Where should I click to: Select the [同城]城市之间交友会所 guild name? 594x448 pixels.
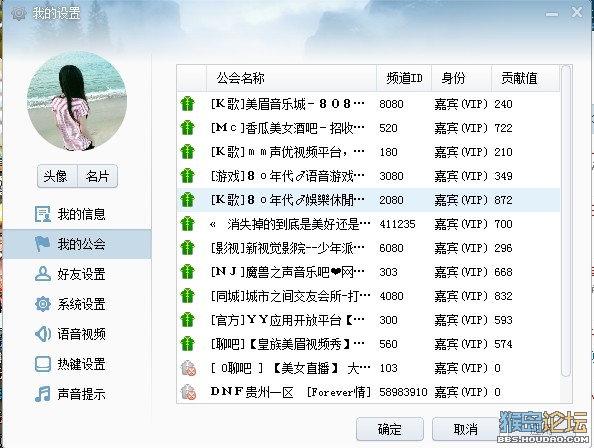pyautogui.click(x=290, y=296)
